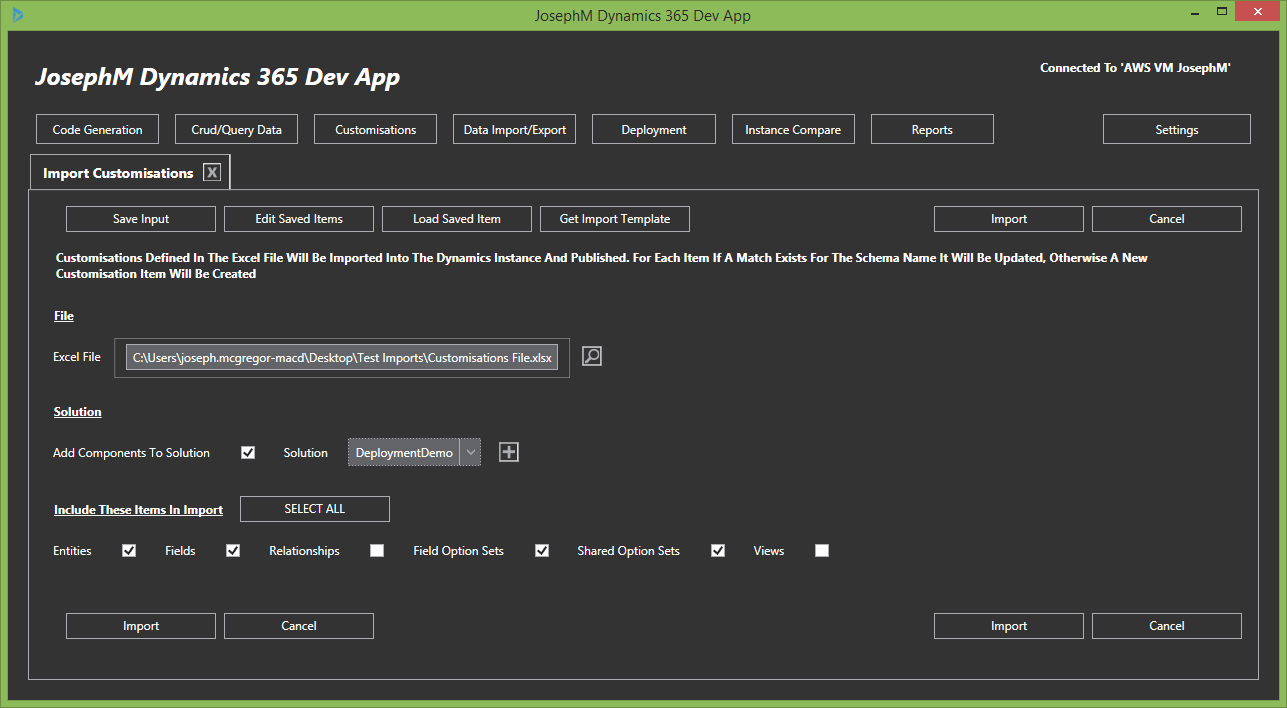The width and height of the screenshot is (1287, 708).
Task: Click the Excel File path input field
Action: click(x=342, y=358)
